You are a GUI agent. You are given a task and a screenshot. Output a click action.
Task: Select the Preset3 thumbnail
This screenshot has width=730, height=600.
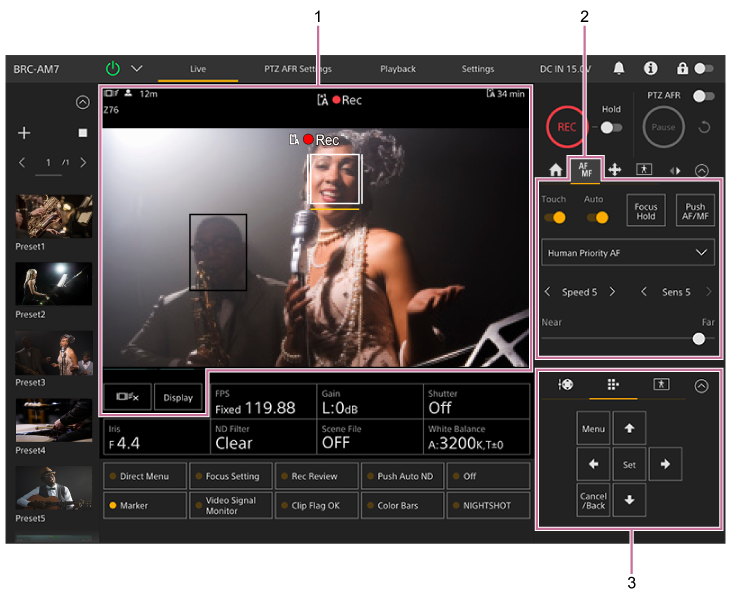[54, 353]
